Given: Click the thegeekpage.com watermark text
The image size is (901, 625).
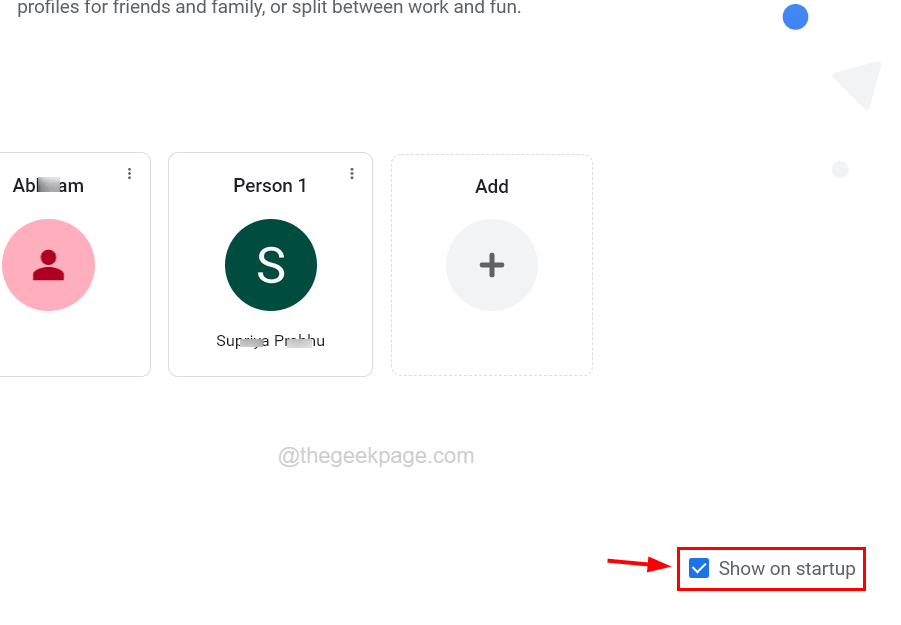Looking at the screenshot, I should pyautogui.click(x=377, y=455).
